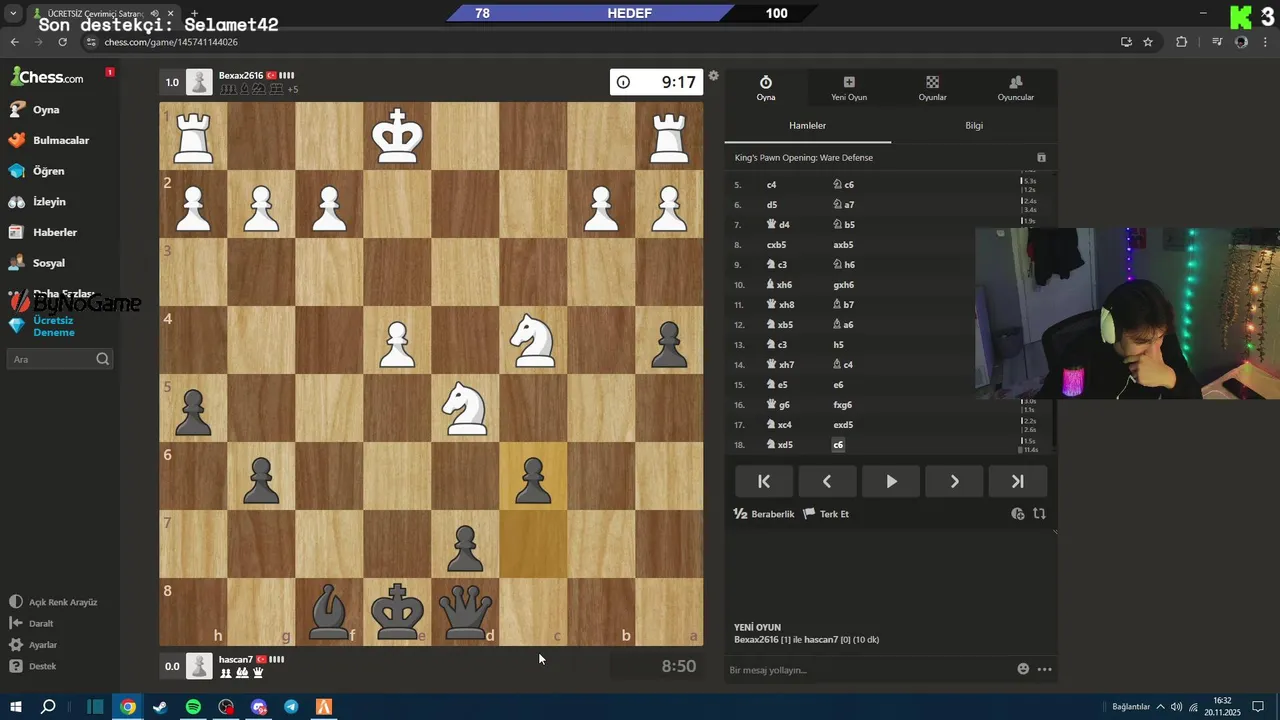
Task: Reload the chess.com page
Action: tap(63, 42)
